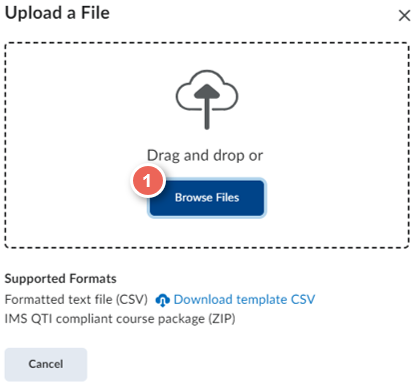Click the (ZIP) format text
Viewport: 420px width, 385px height.
(222, 319)
